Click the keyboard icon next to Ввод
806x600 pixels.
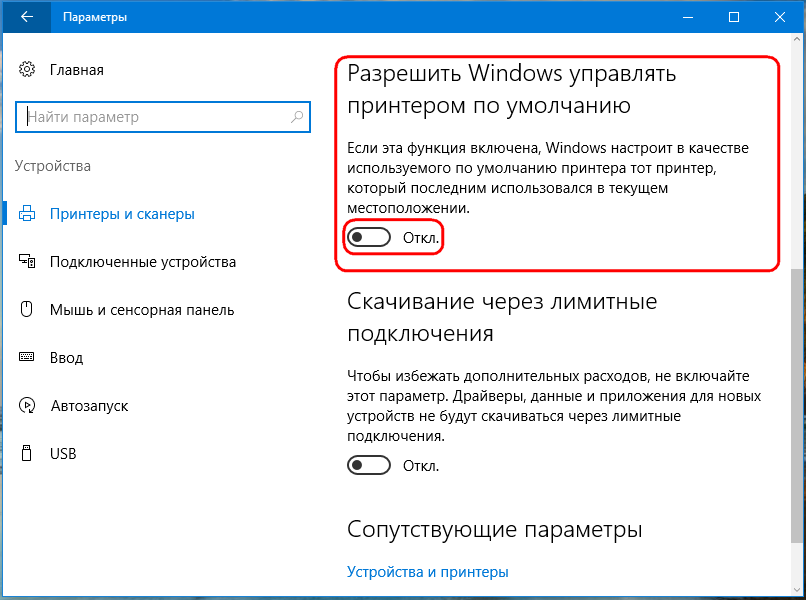coord(27,357)
